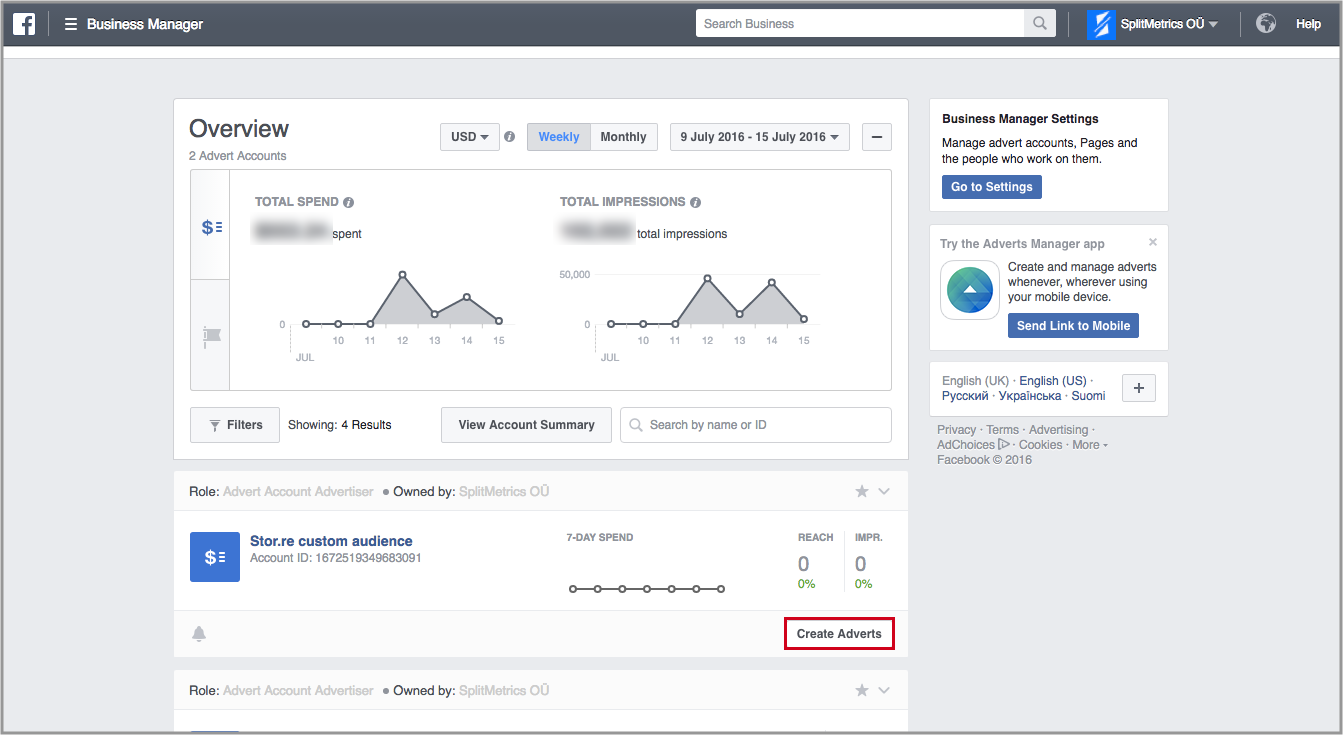Open Help in the top bar

[x=1308, y=24]
